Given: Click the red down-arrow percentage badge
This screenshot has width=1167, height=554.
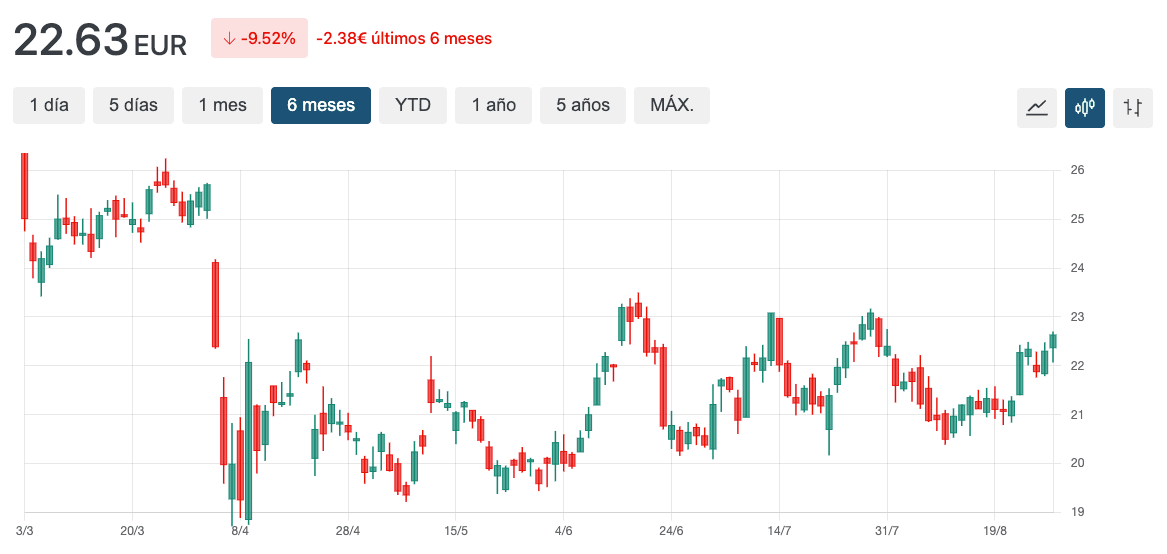Looking at the screenshot, I should coord(259,38).
